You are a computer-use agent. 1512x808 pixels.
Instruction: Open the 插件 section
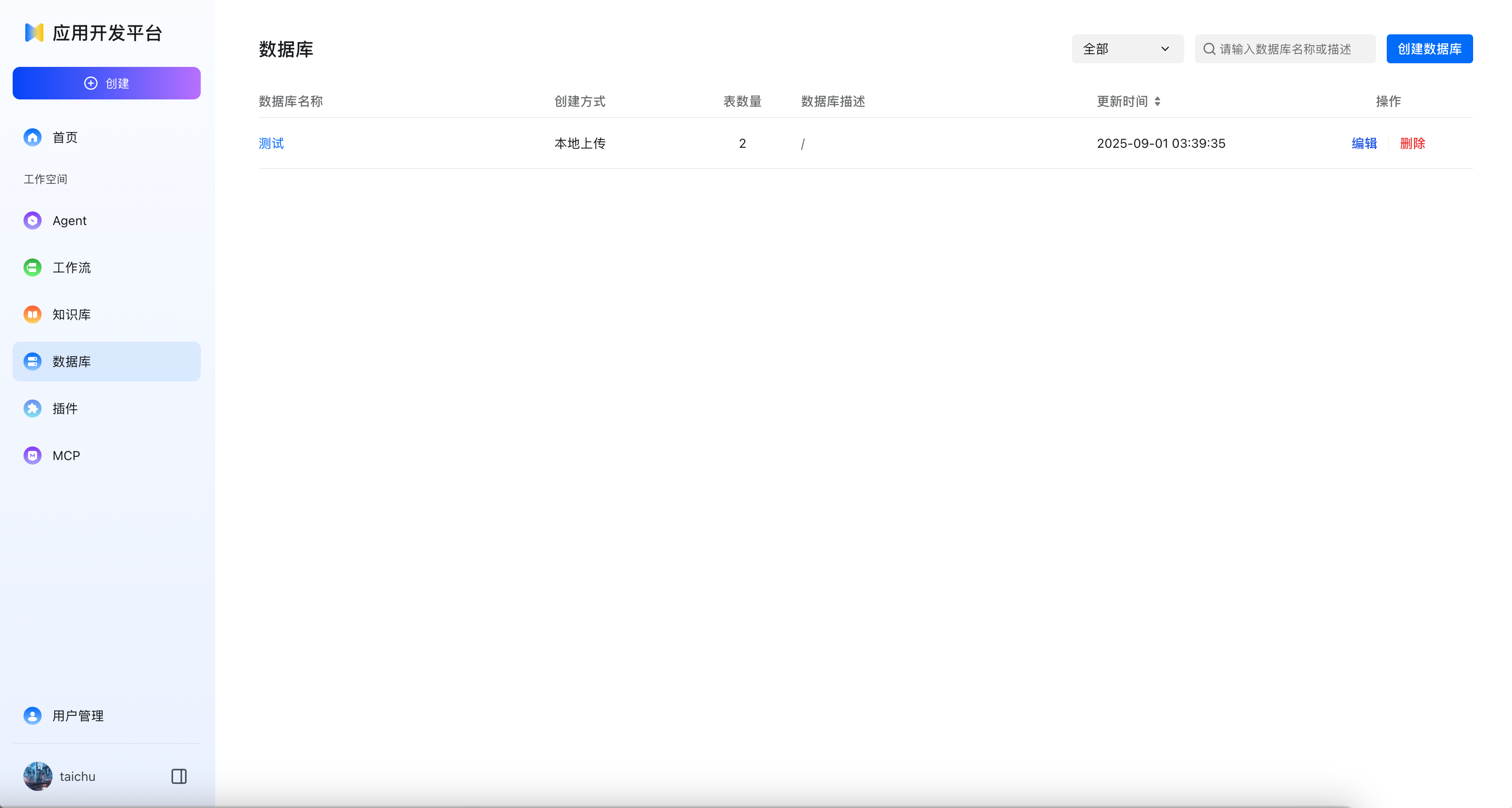click(x=64, y=409)
